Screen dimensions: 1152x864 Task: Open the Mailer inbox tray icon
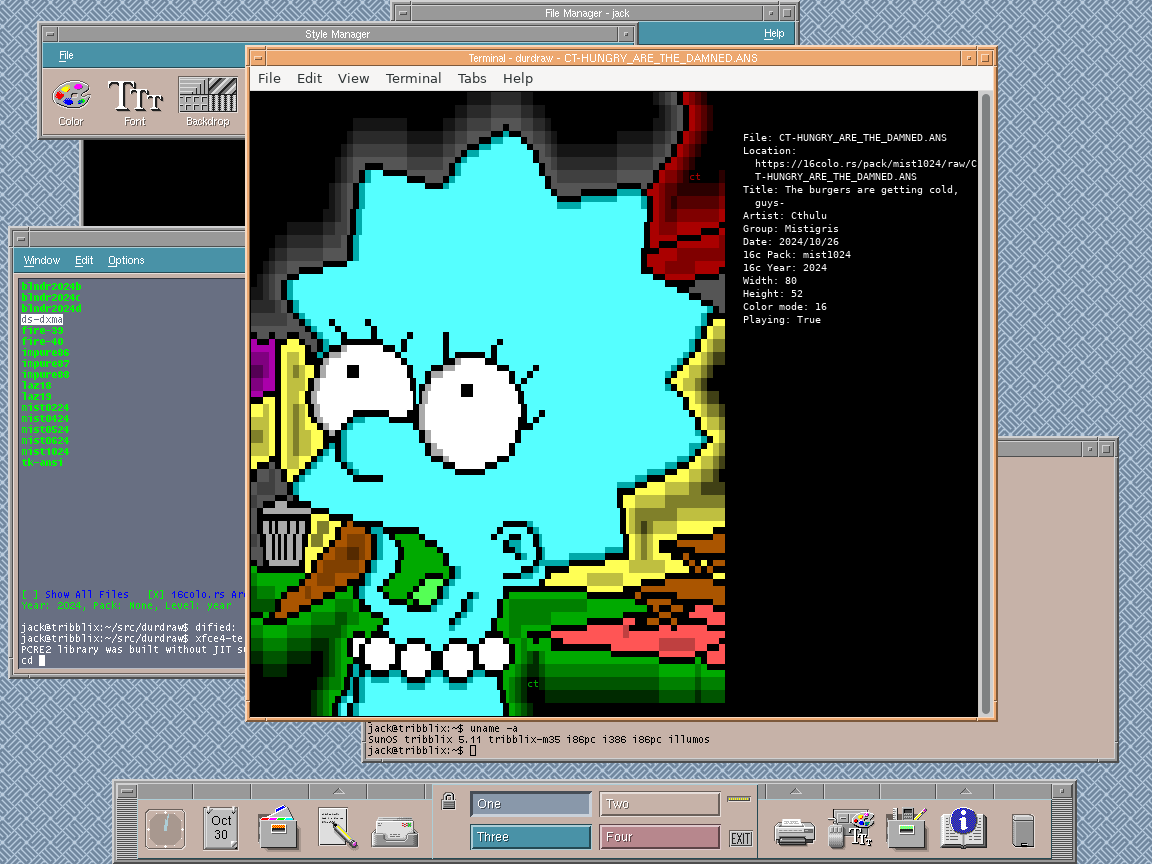pyautogui.click(x=395, y=832)
